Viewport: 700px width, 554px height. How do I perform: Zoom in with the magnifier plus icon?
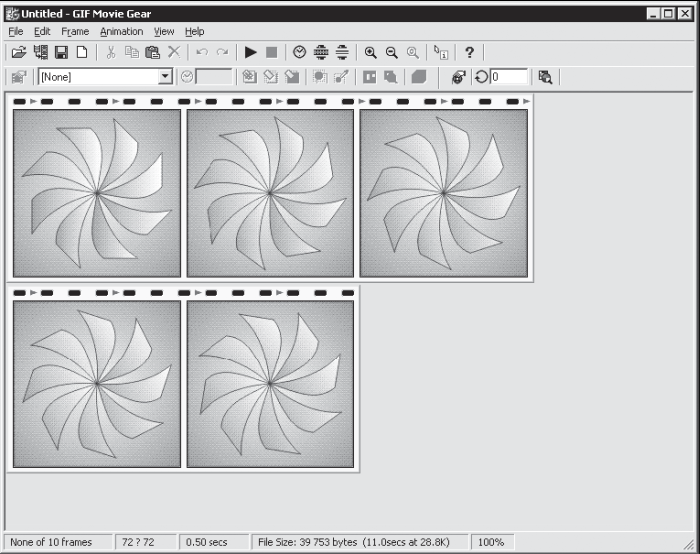pos(370,52)
